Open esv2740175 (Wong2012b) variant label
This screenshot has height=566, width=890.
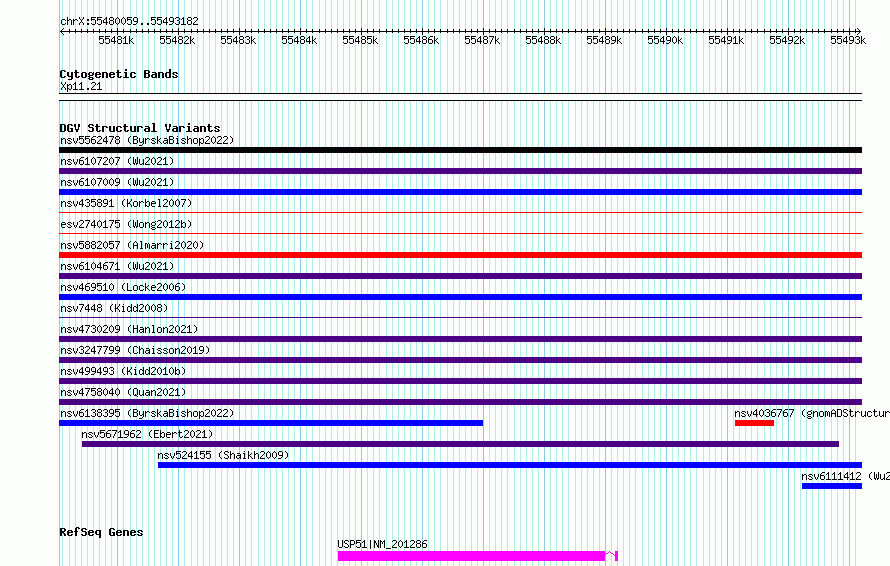126,224
